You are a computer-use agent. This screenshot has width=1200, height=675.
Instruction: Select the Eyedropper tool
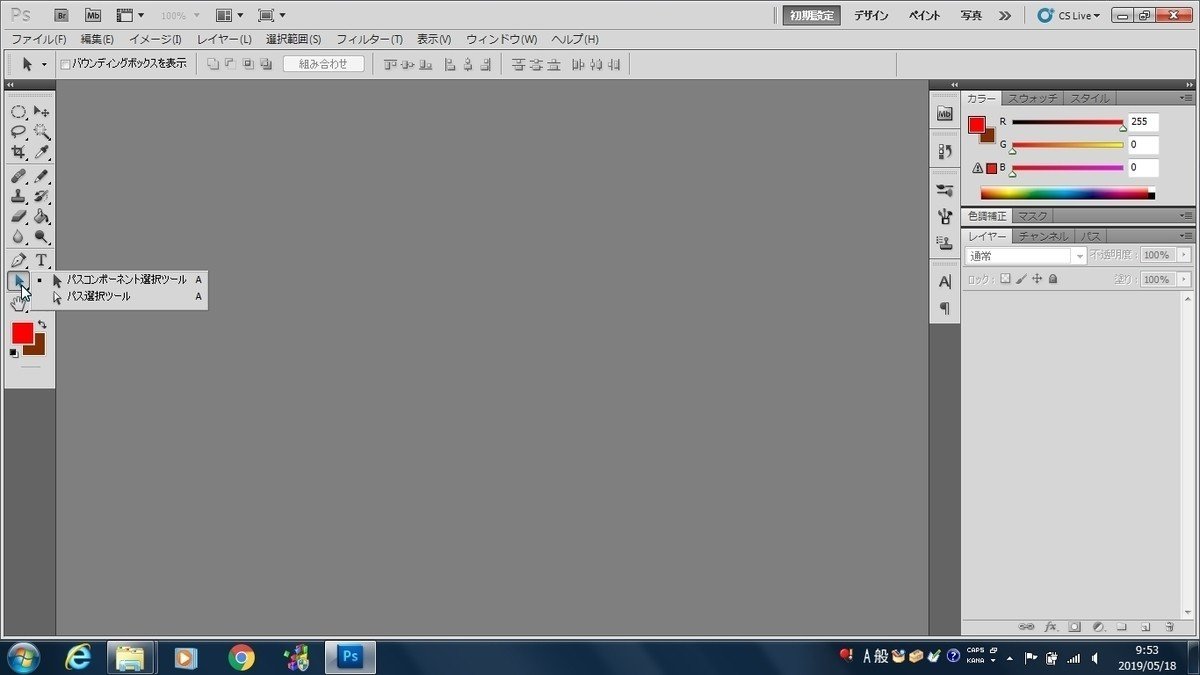click(x=41, y=153)
